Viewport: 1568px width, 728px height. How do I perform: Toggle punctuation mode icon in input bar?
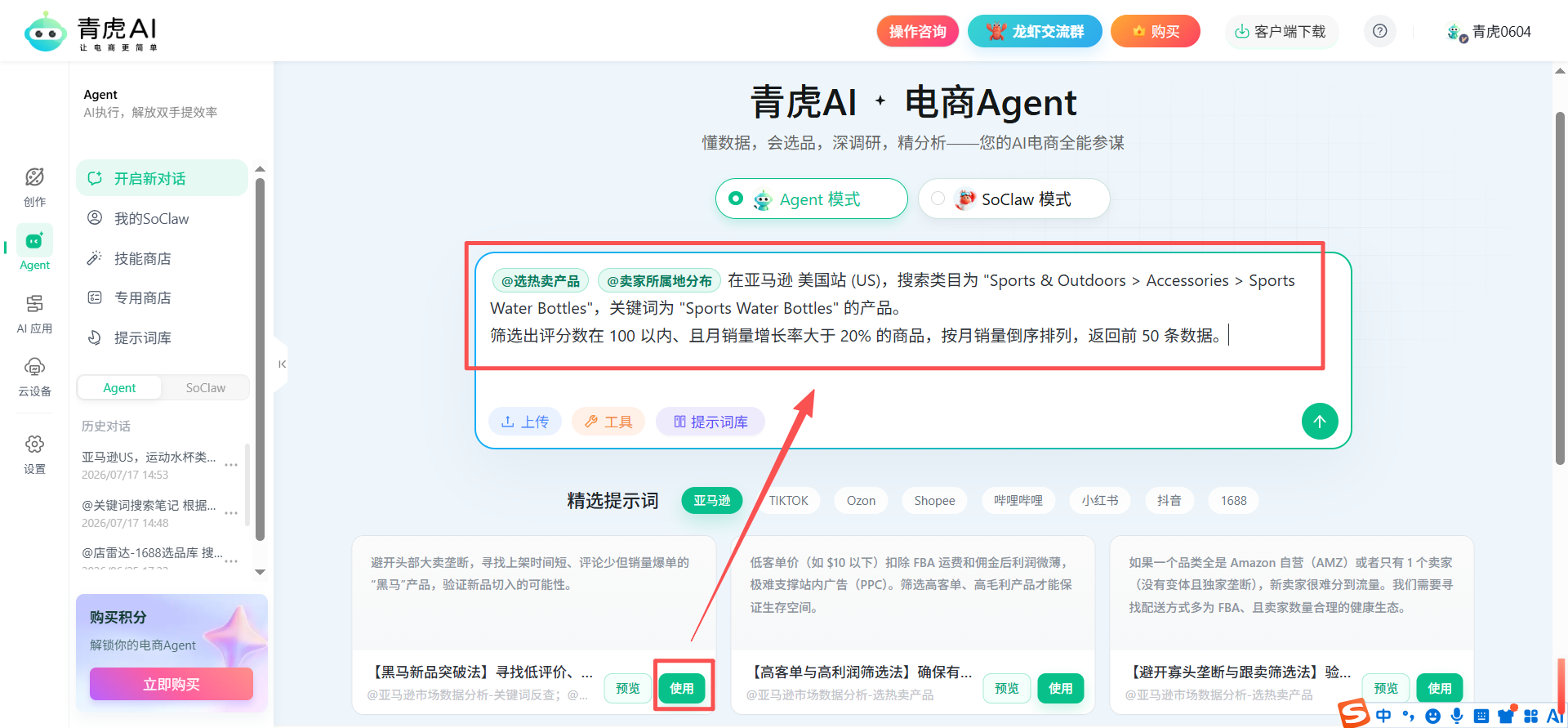[x=1408, y=716]
